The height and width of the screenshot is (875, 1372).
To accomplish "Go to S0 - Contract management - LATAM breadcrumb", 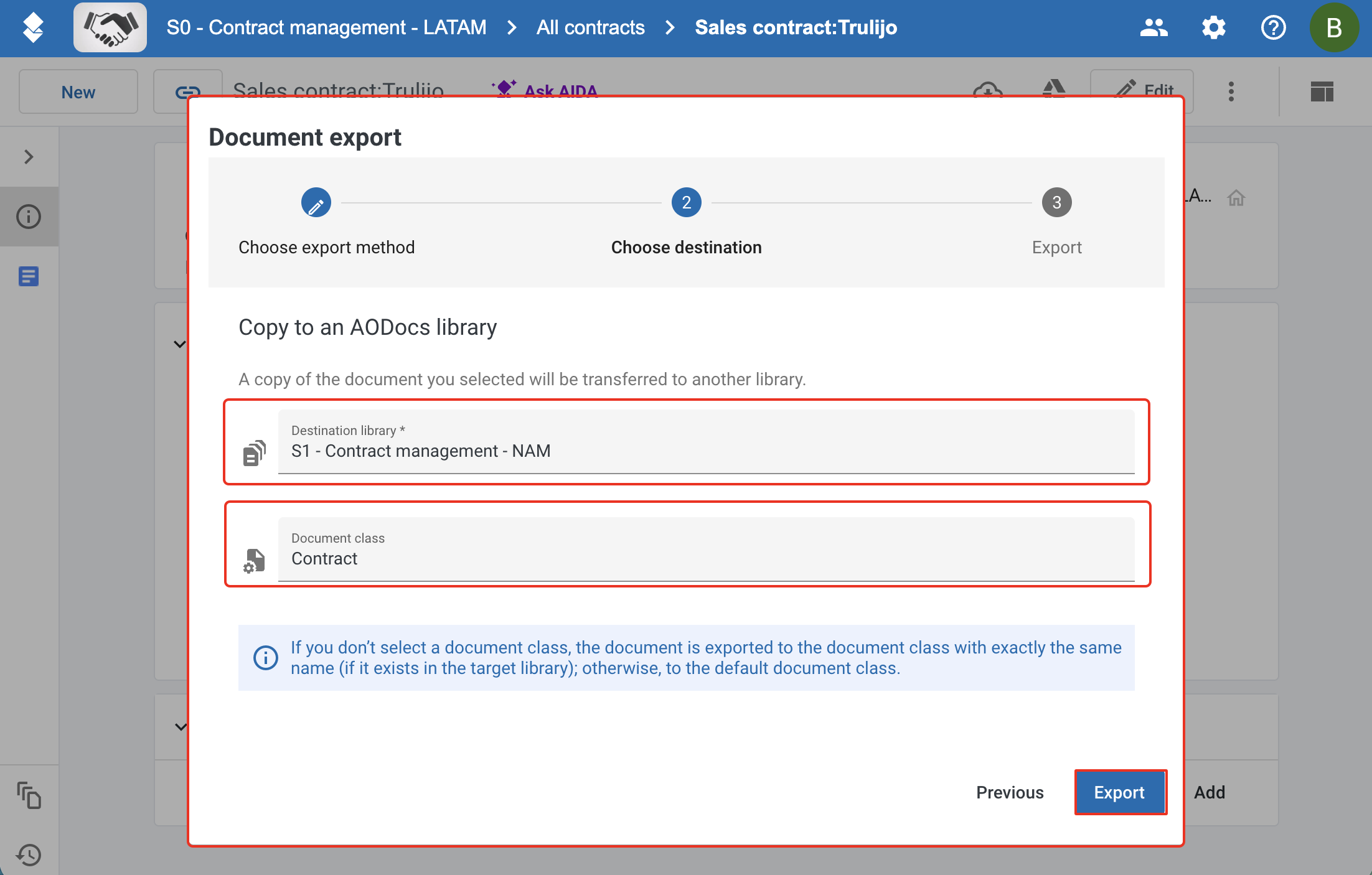I will click(x=326, y=27).
